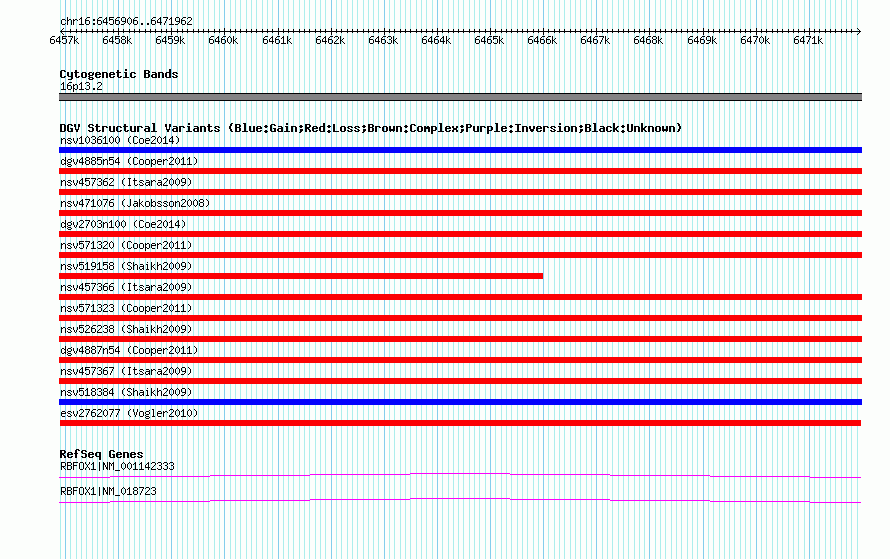Viewport: 890px width, 559px height.
Task: Click the 6468k ruler tick label
Action: [648, 40]
